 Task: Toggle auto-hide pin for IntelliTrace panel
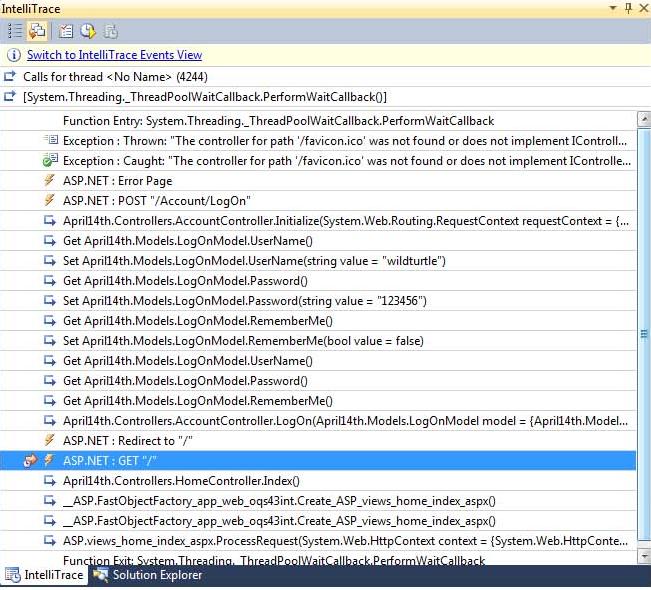(x=628, y=8)
